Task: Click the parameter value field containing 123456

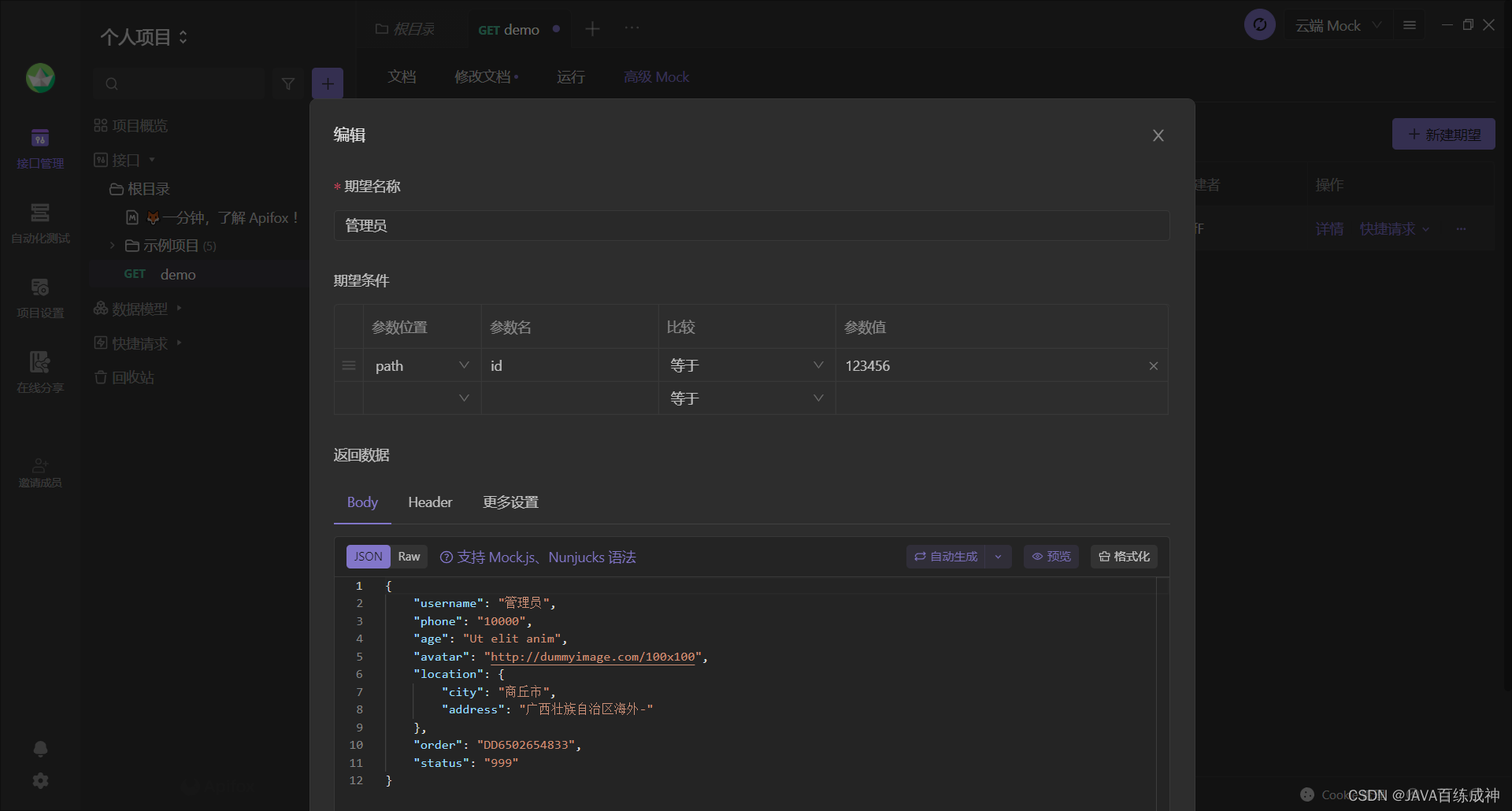Action: pyautogui.click(x=991, y=366)
